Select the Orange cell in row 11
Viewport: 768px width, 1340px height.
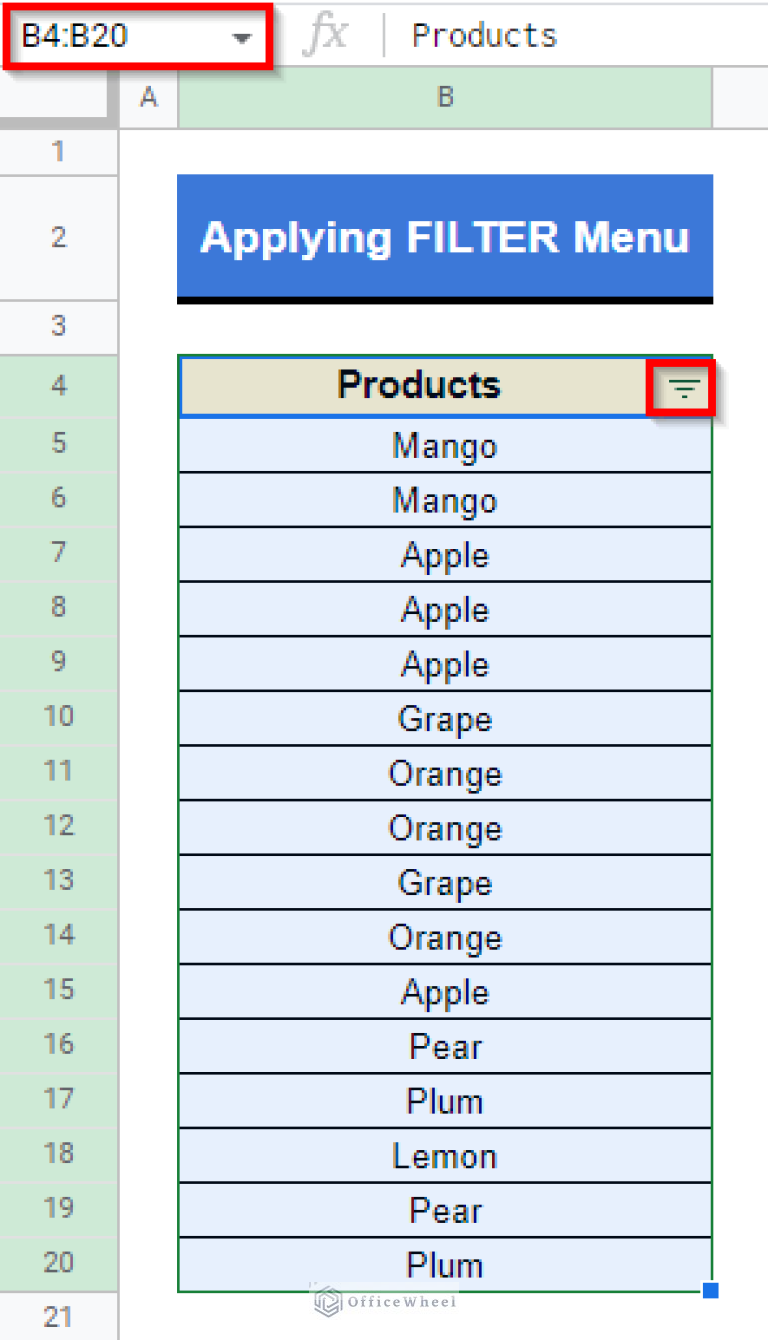point(444,773)
